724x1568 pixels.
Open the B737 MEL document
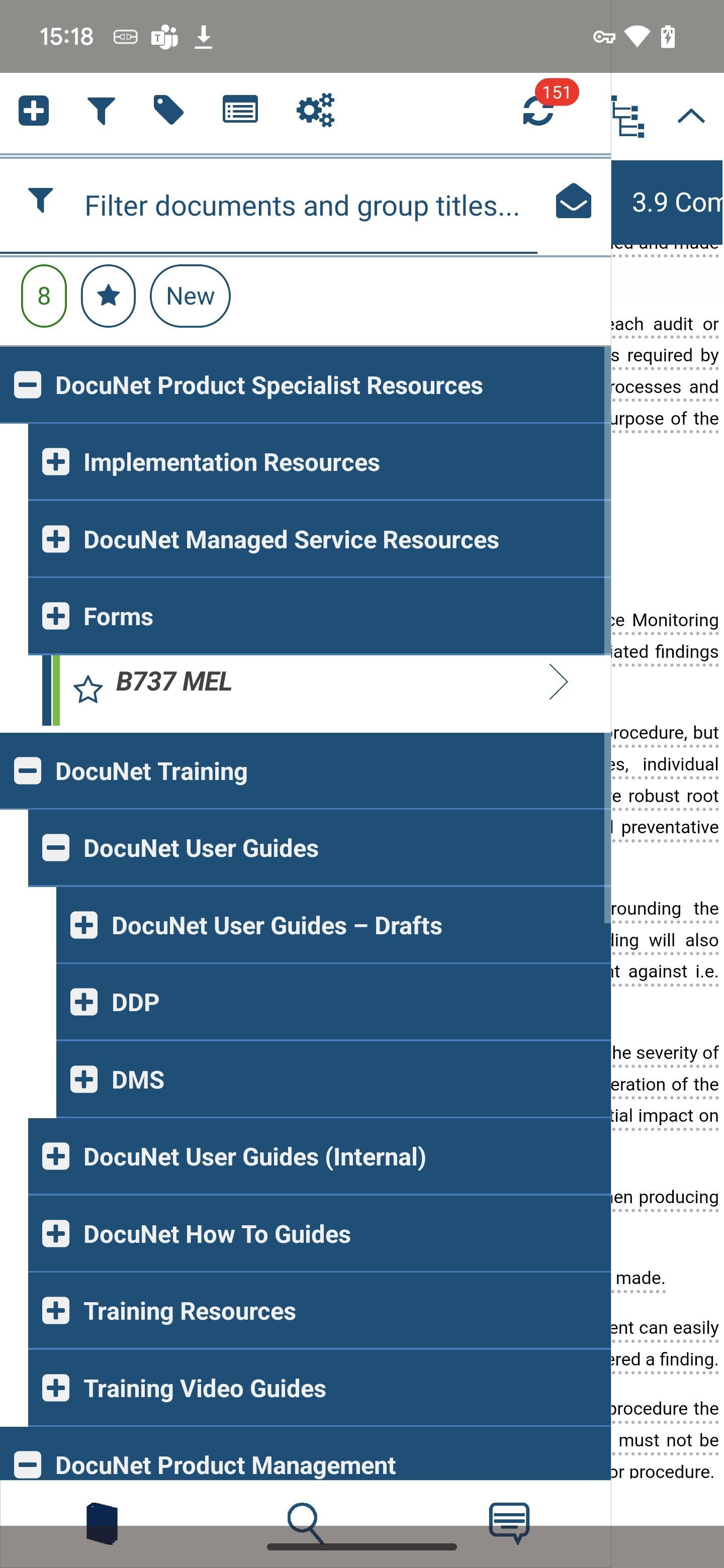(173, 682)
